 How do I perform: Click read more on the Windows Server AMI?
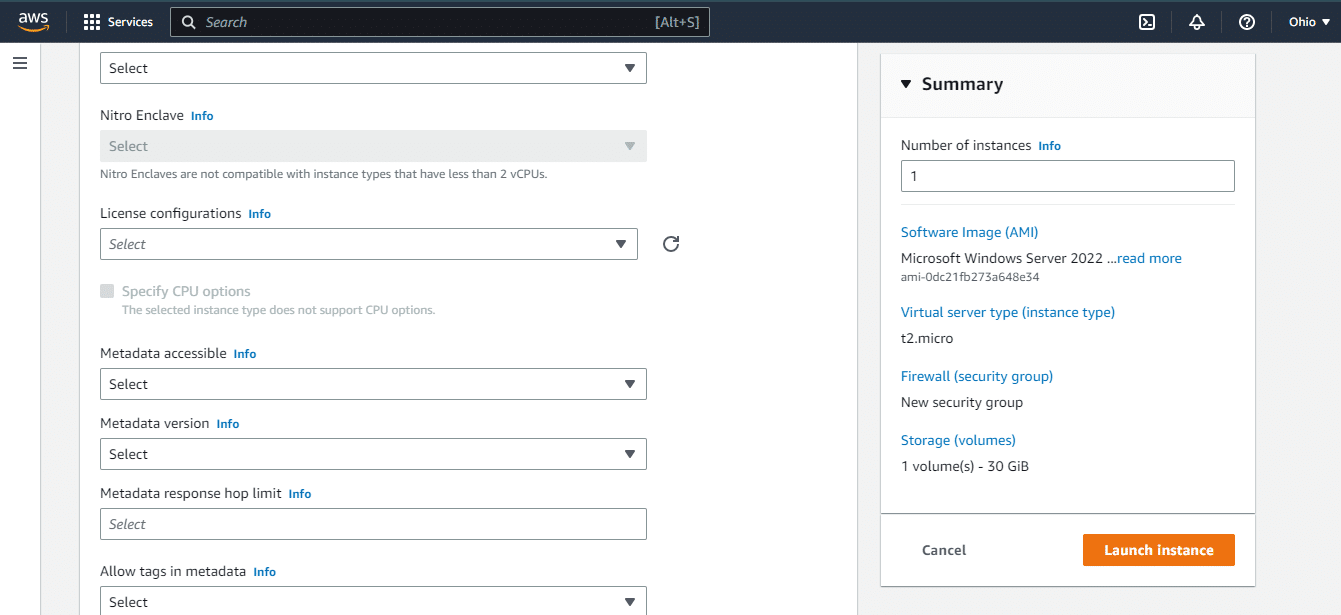(x=1148, y=257)
